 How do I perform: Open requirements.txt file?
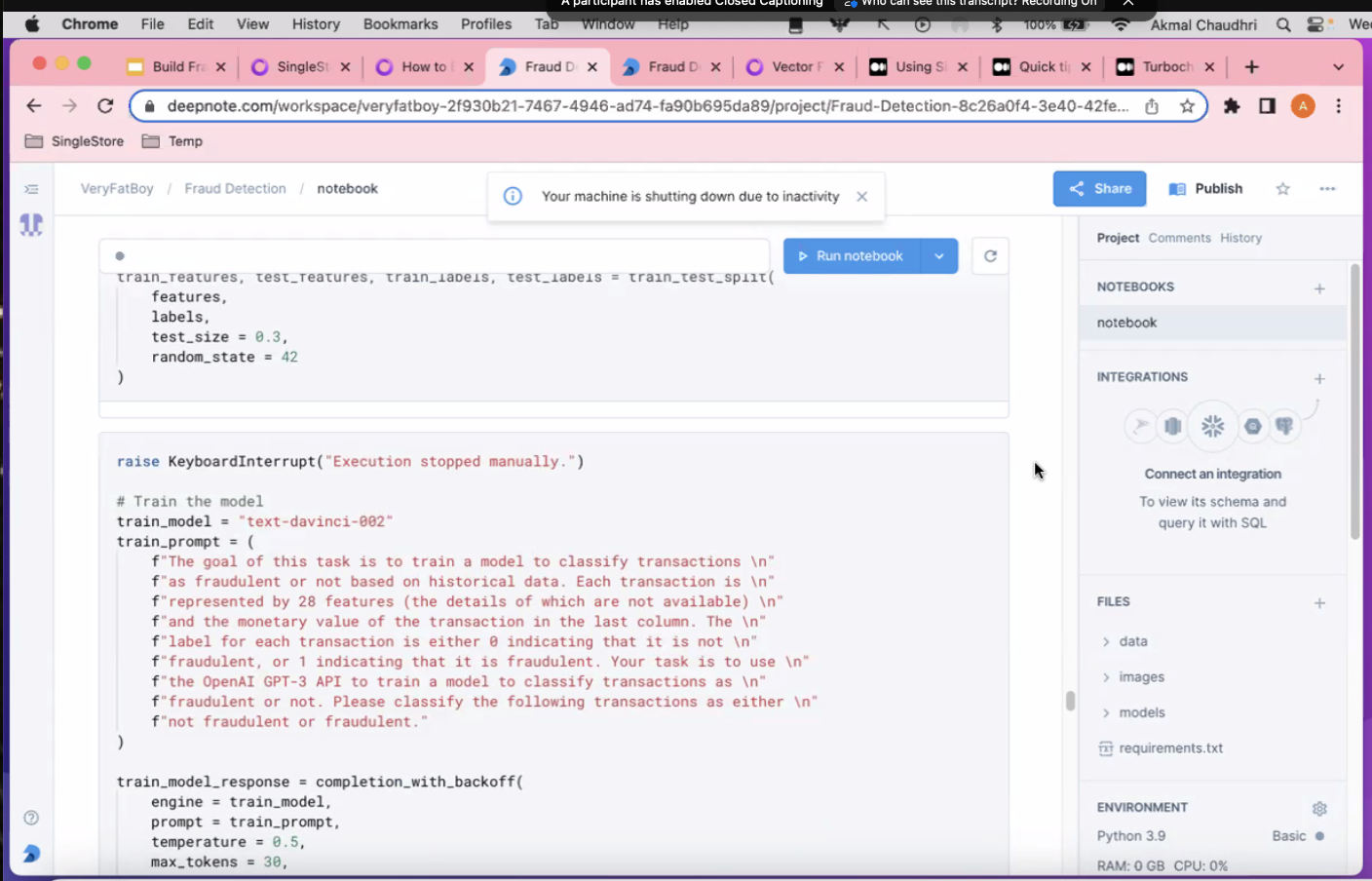1170,748
